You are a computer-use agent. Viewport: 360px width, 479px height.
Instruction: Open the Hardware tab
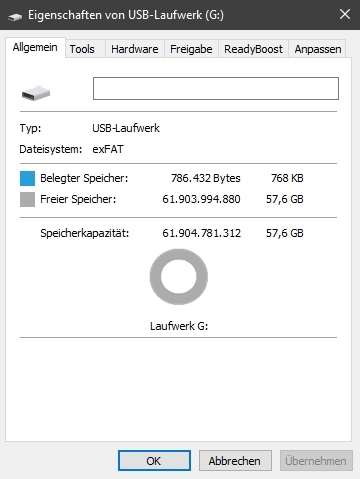(x=135, y=49)
